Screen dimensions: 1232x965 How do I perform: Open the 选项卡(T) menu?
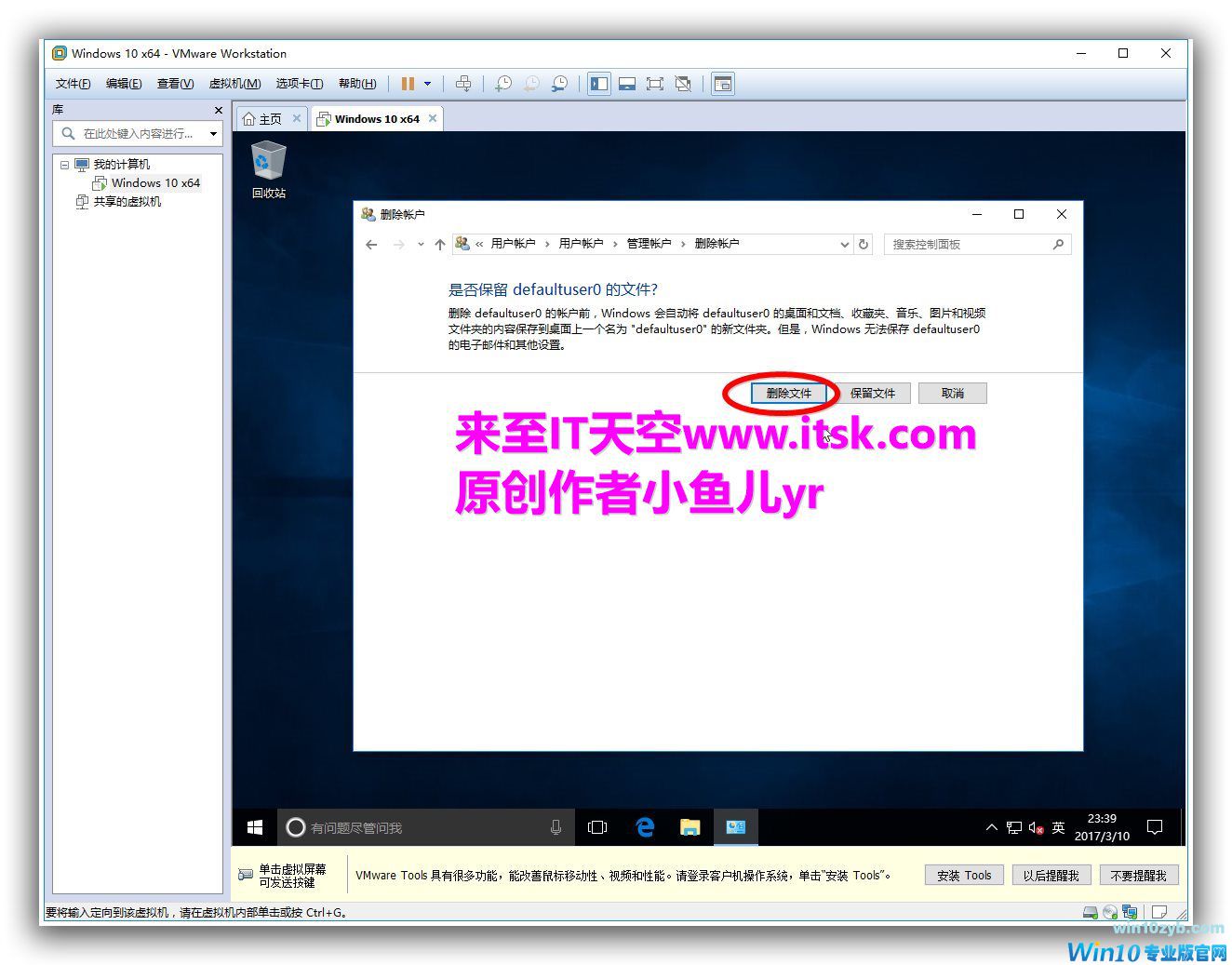pyautogui.click(x=300, y=84)
